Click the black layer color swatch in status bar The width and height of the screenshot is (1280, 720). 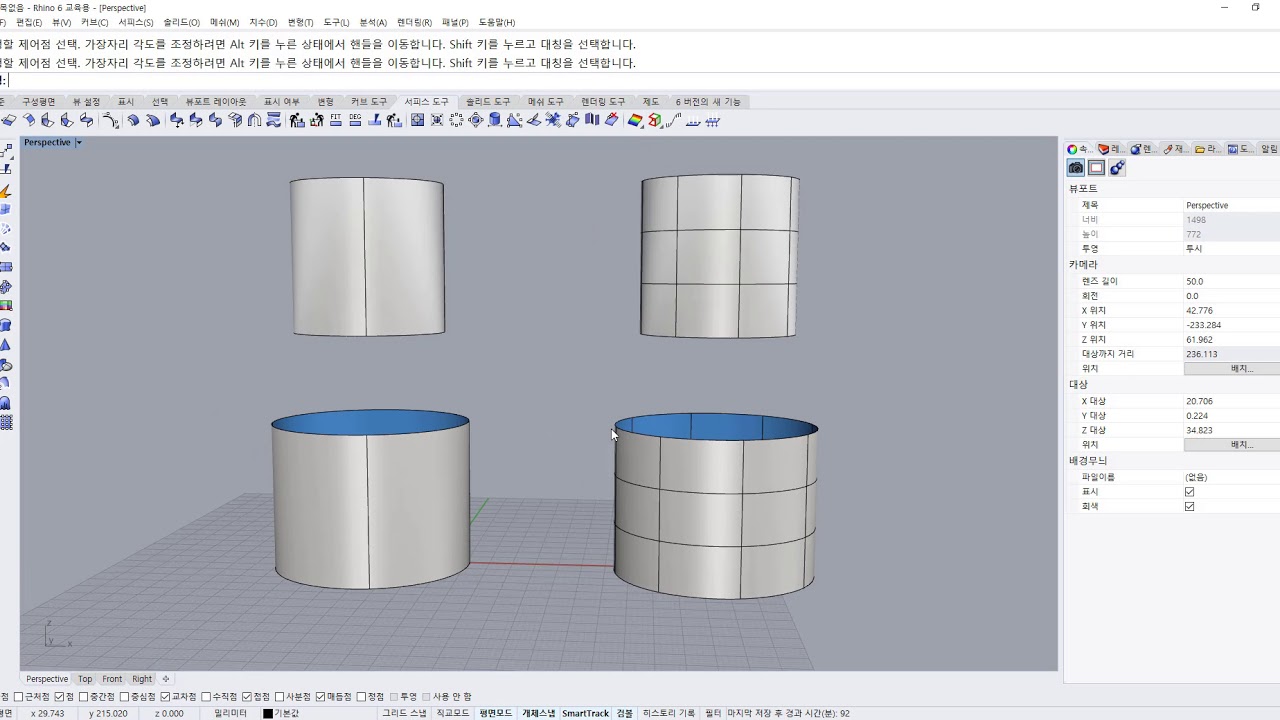tap(268, 714)
